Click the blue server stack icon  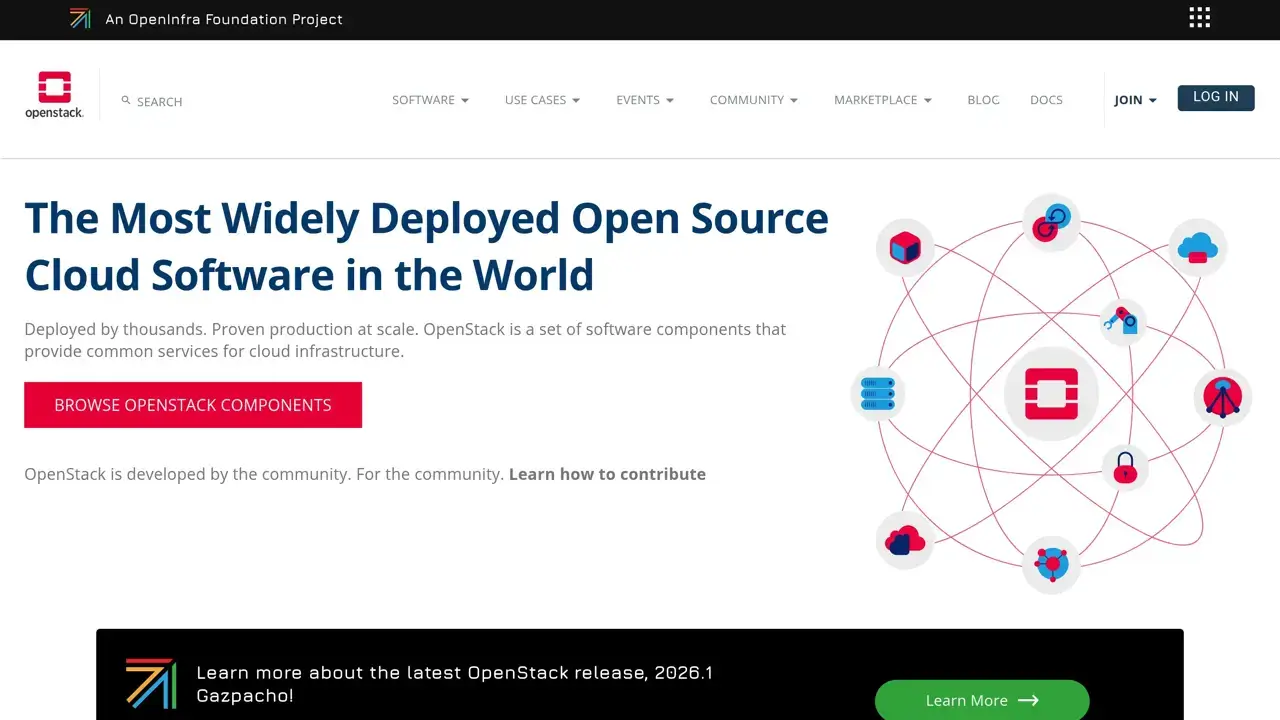877,394
